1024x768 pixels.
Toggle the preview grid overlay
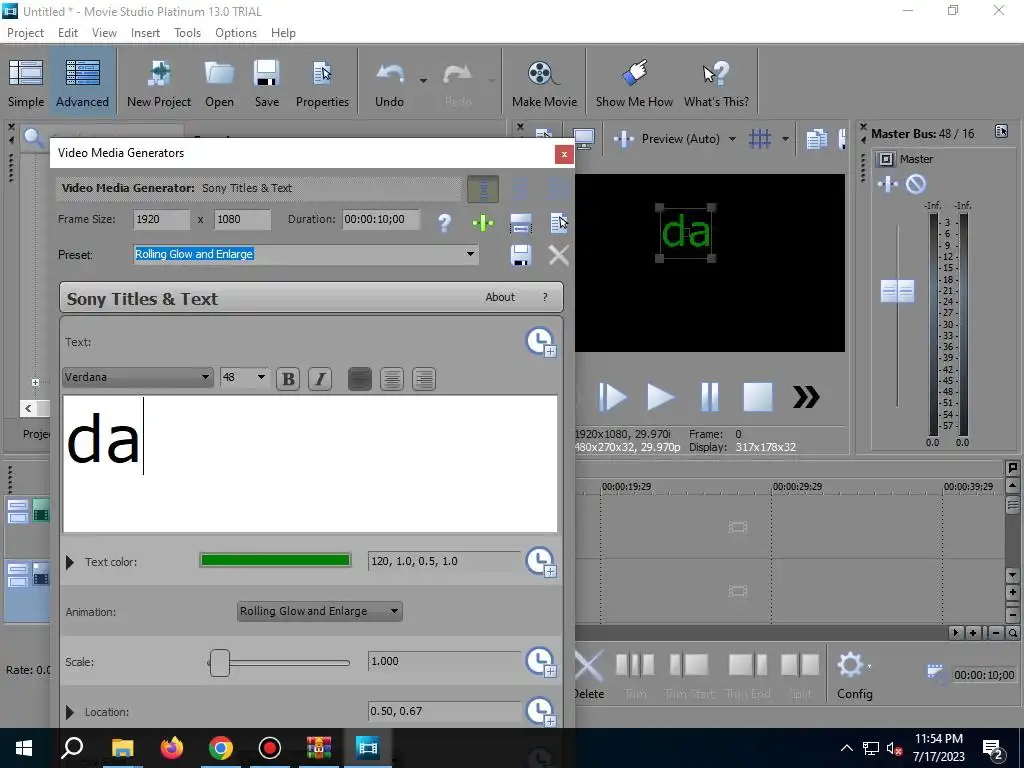coord(760,138)
